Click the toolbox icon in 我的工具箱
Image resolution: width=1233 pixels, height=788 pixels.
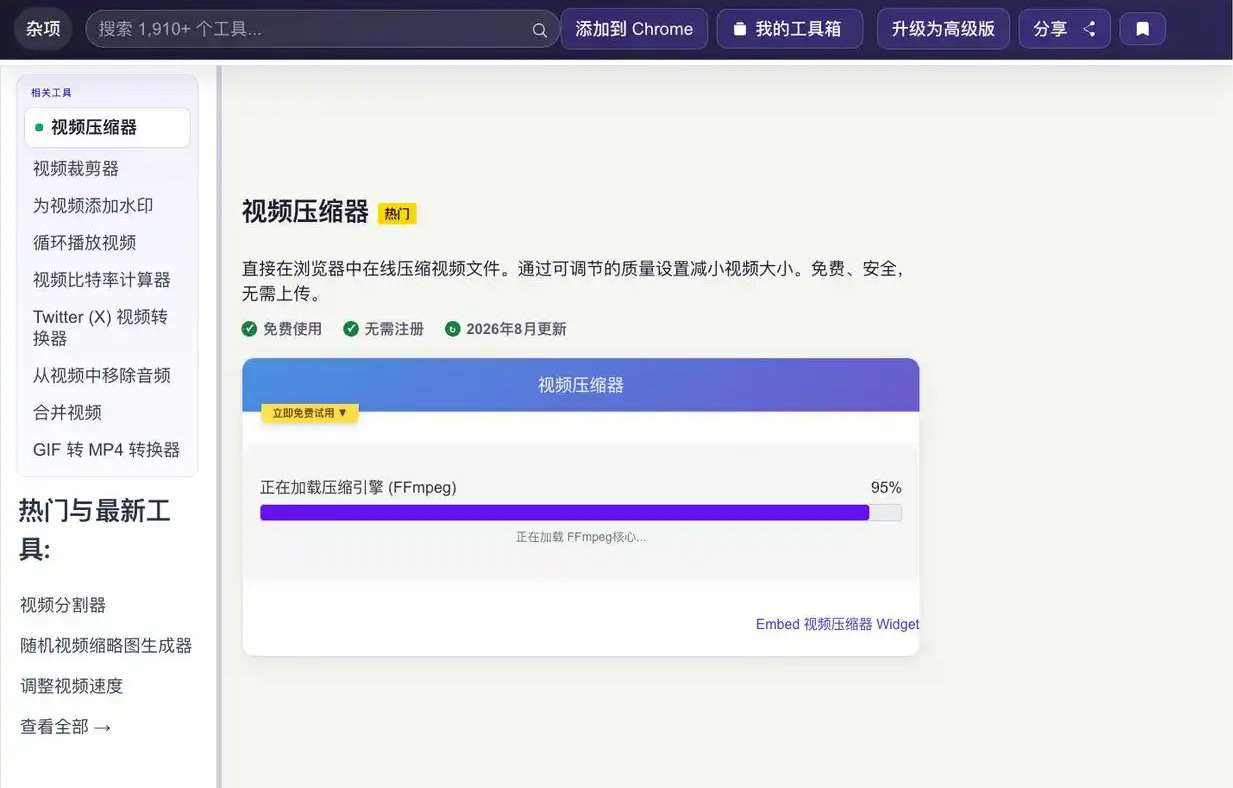[x=740, y=29]
